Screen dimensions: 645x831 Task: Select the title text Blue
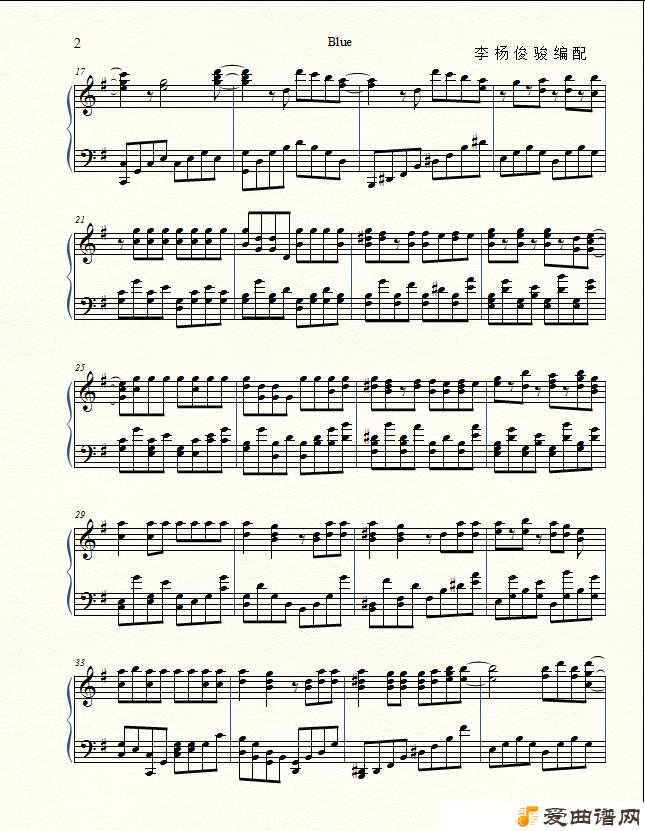340,42
